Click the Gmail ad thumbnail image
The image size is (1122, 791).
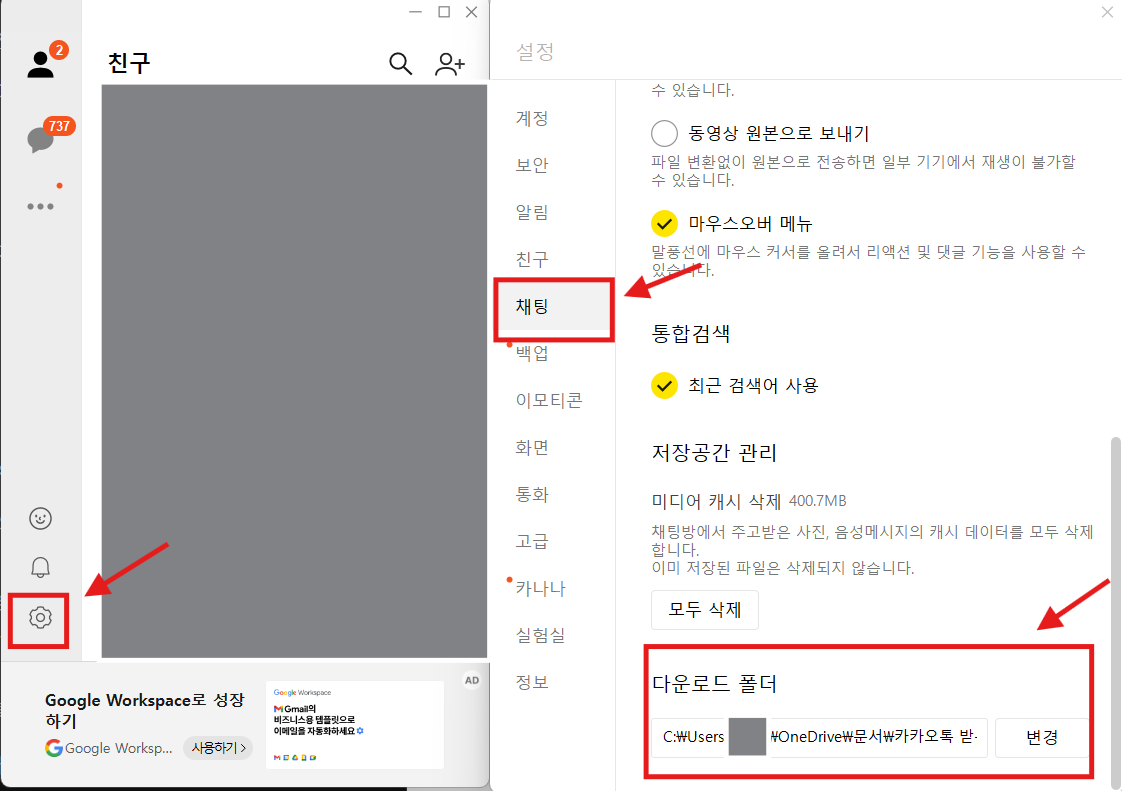click(355, 725)
